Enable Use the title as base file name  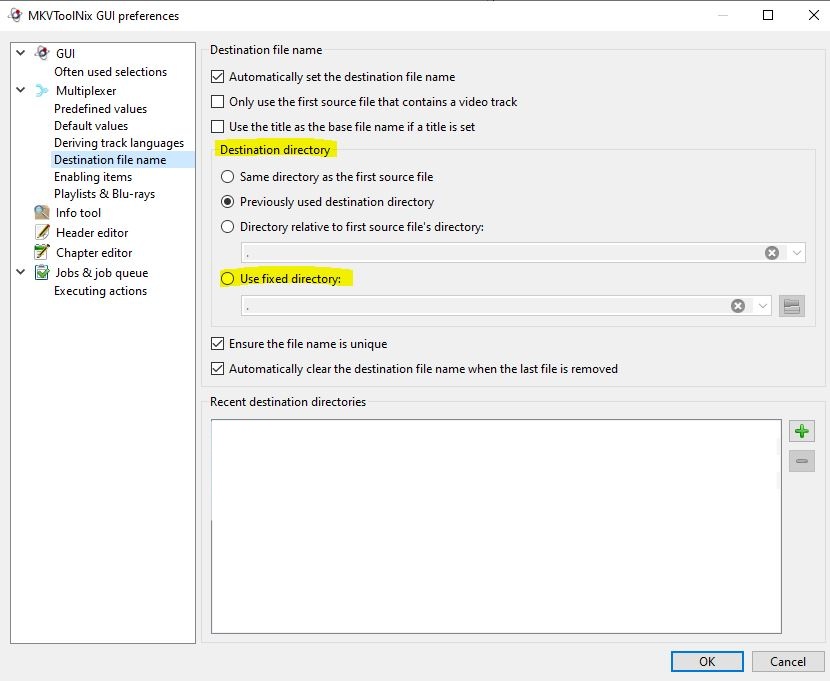click(217, 126)
